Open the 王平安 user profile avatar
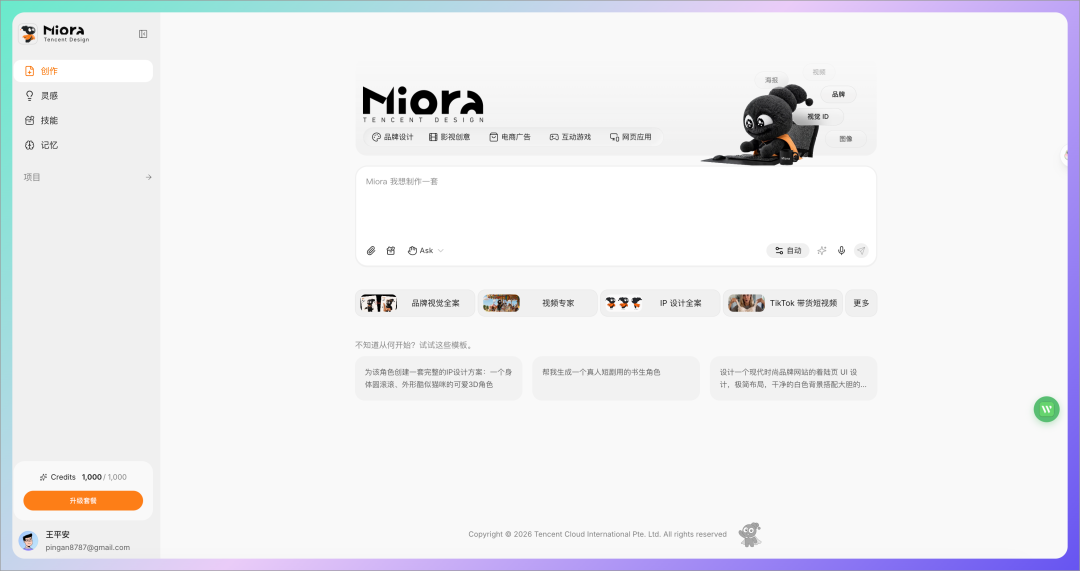Viewport: 1080px width, 571px height. coord(28,541)
